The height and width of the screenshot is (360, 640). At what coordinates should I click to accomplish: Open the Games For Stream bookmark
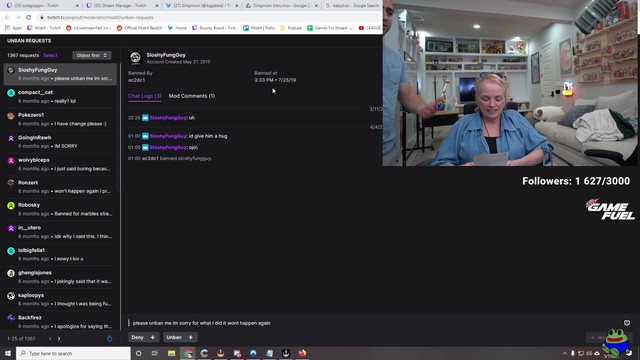(330, 28)
